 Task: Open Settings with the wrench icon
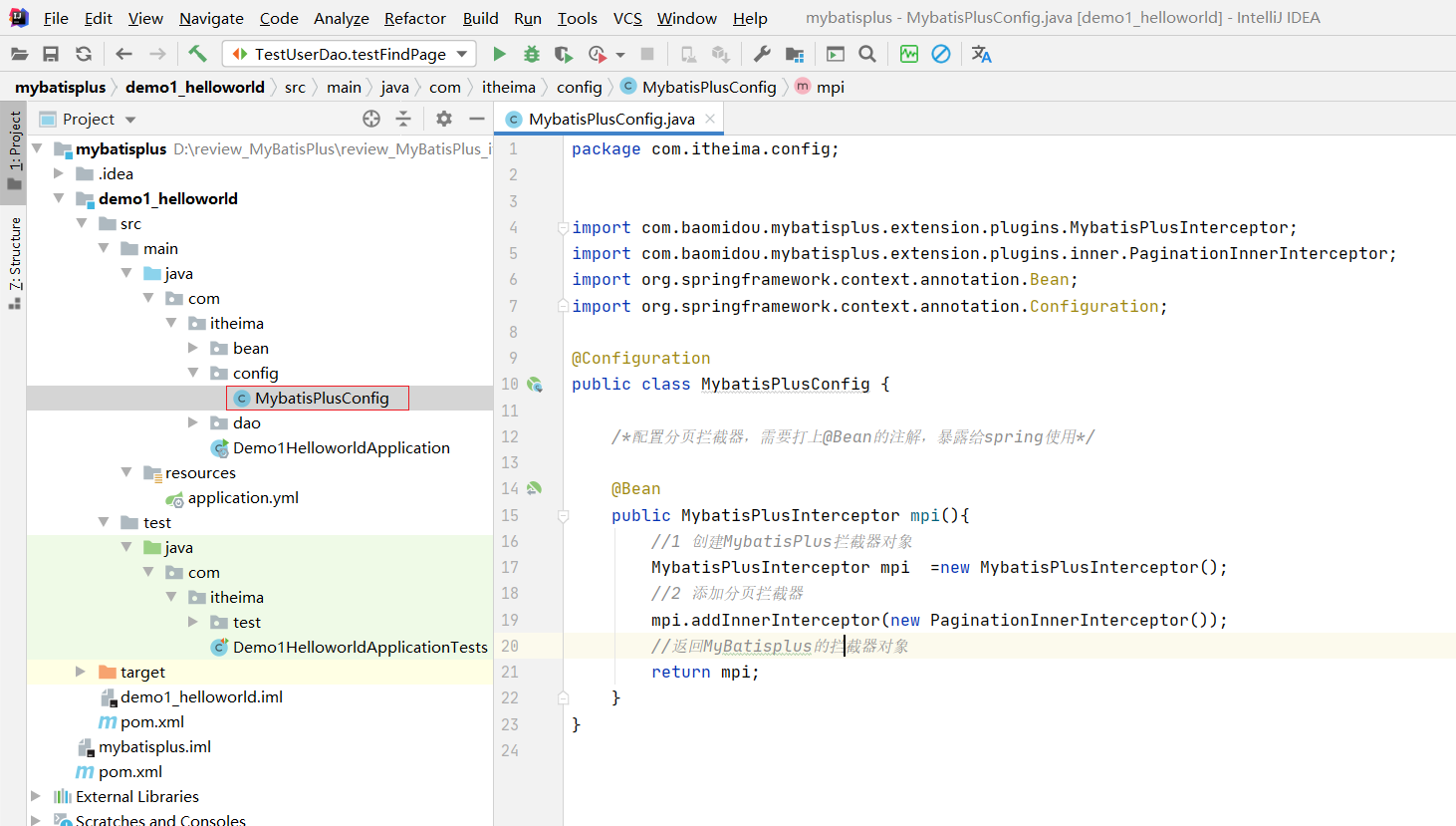pos(762,54)
